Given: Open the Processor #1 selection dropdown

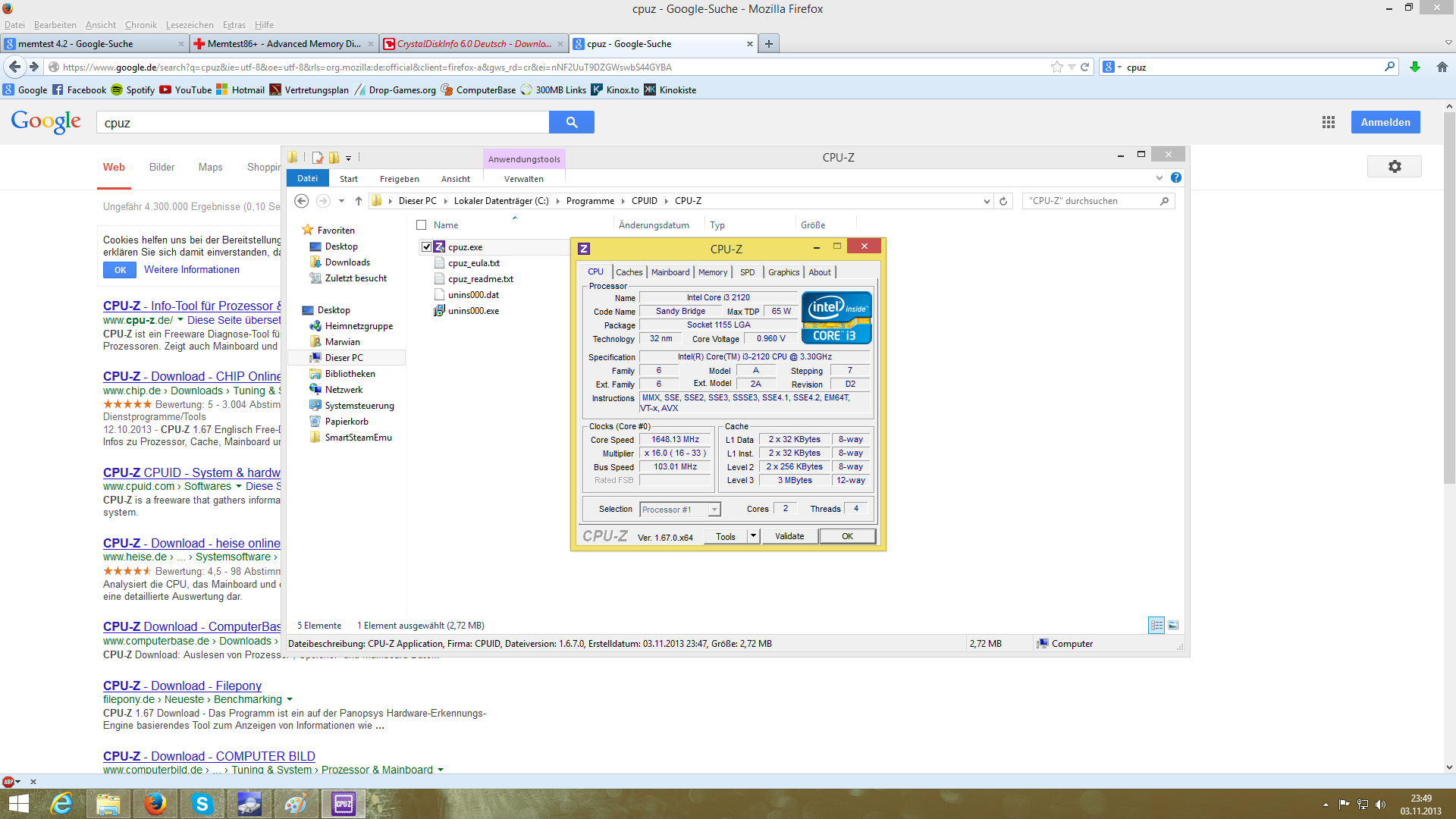Looking at the screenshot, I should 714,510.
